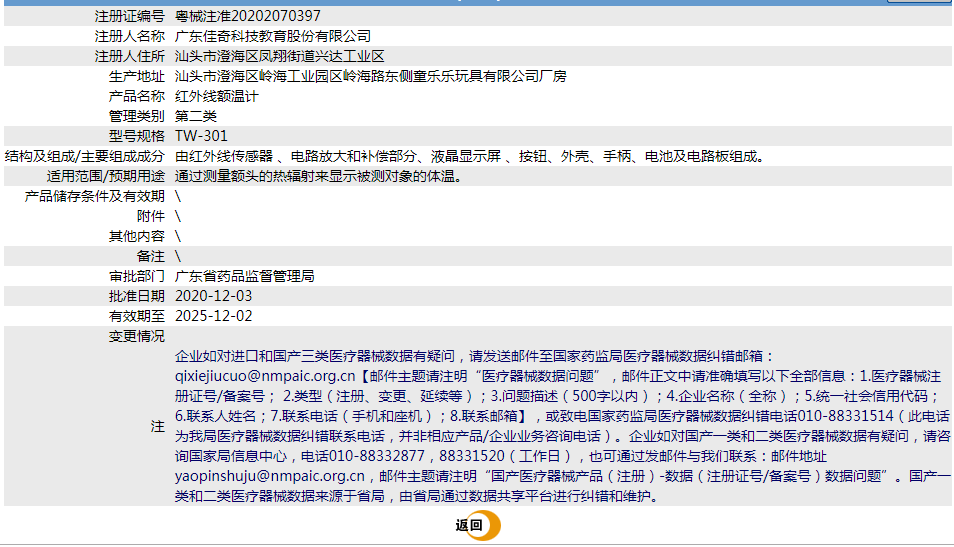Select approving department 广东省药品监督管理局
Screen dimensions: 954x547
[x=245, y=276]
